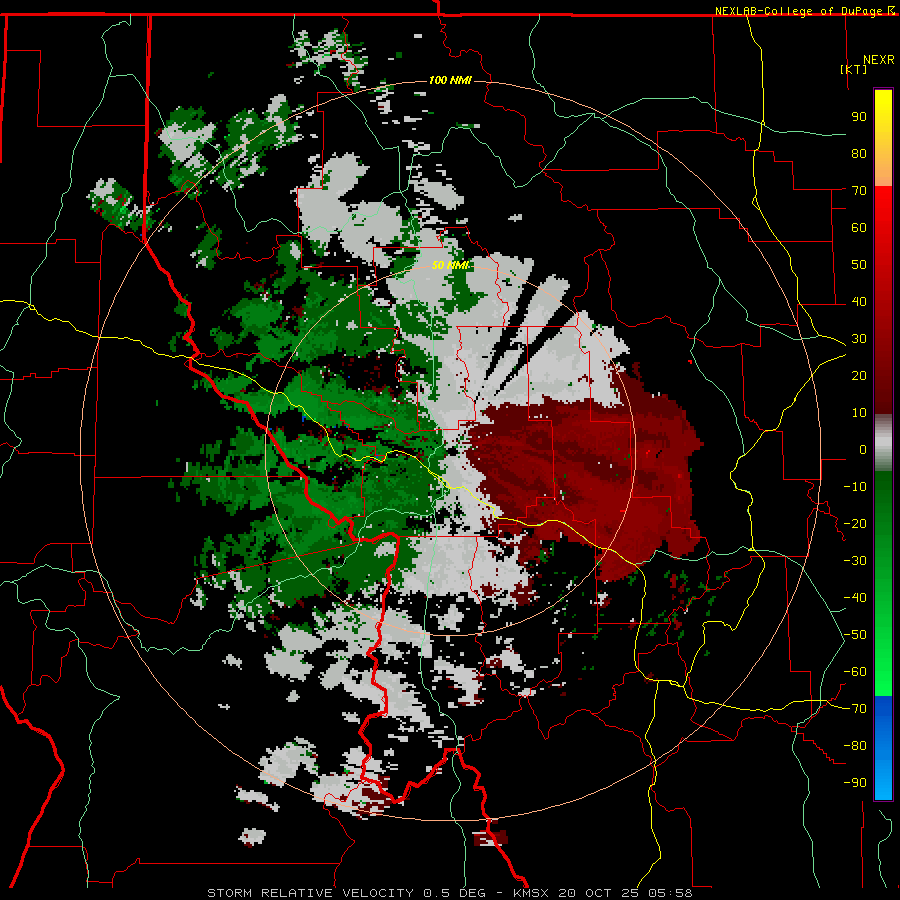Select the 30 value on velocity scale
Image resolution: width=900 pixels, height=900 pixels.
coord(859,339)
